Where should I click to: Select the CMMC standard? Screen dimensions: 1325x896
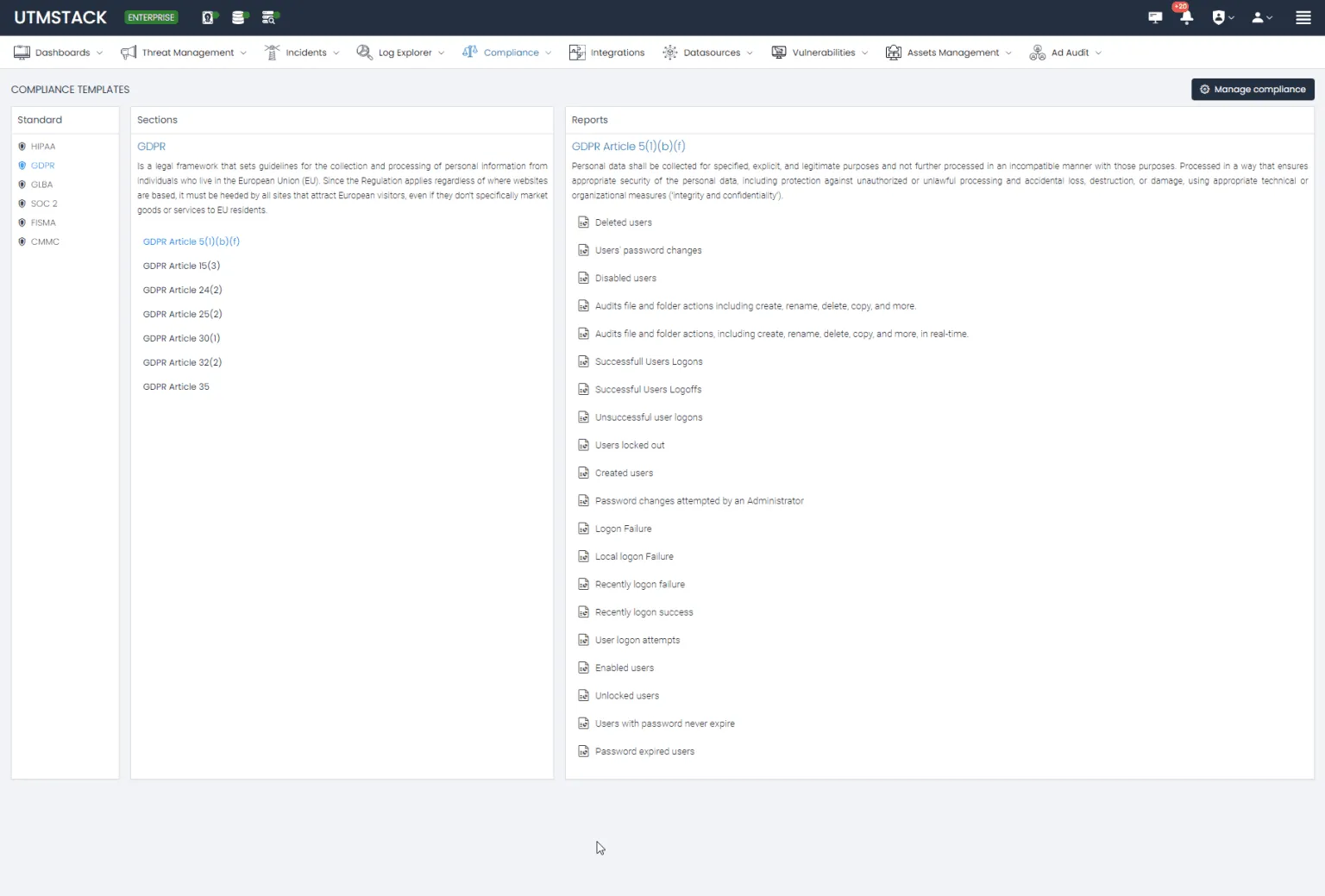pyautogui.click(x=39, y=241)
